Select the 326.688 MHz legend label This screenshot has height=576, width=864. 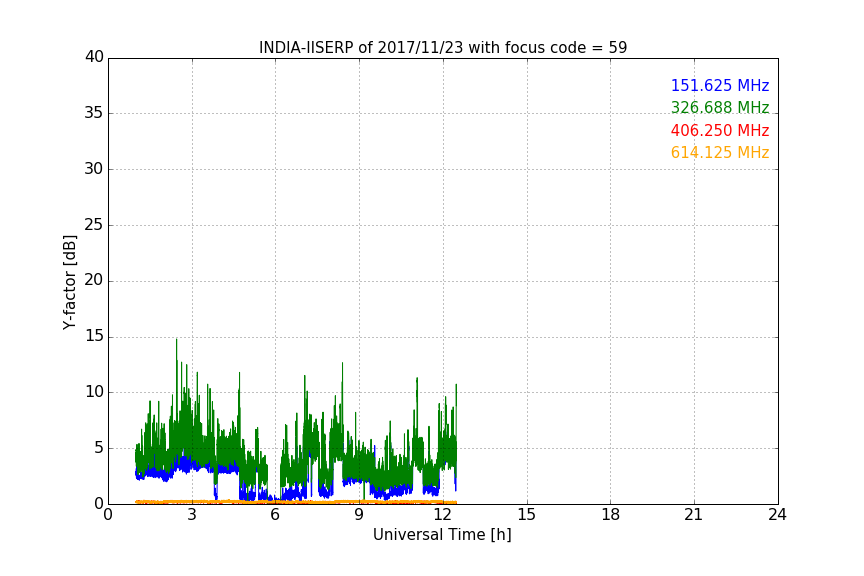coord(720,107)
